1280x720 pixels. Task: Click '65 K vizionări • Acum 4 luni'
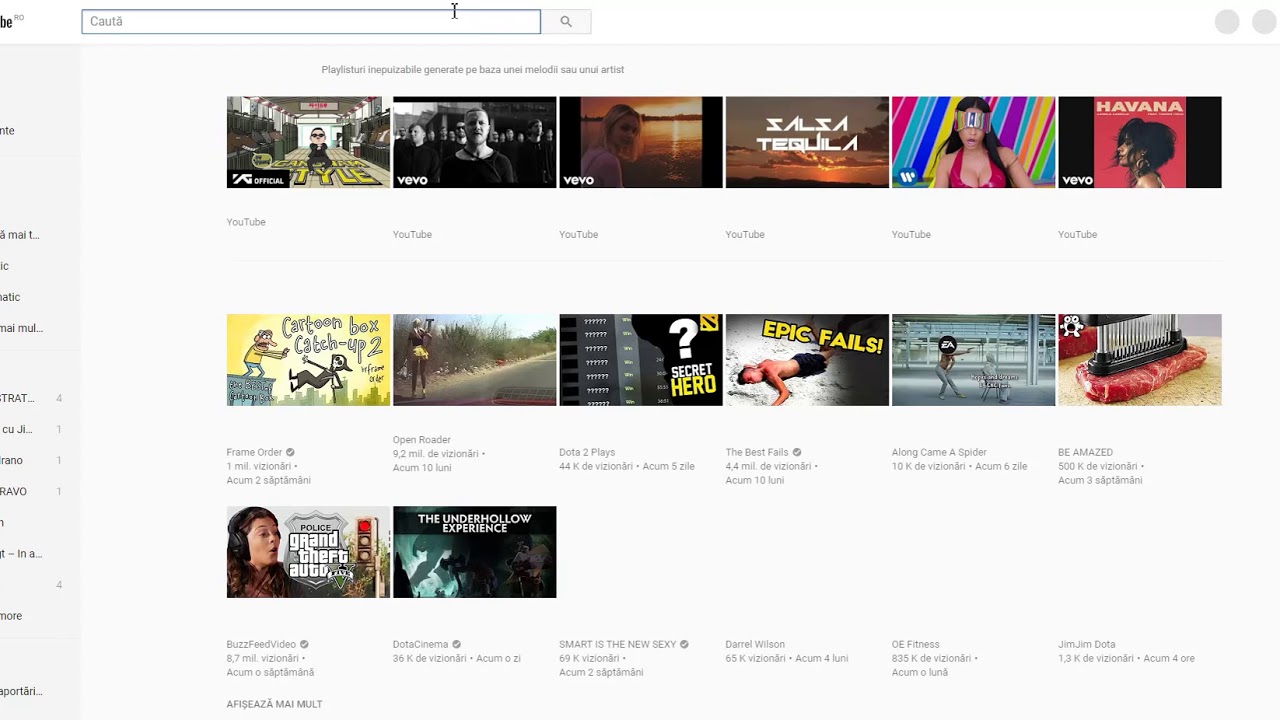coord(787,658)
